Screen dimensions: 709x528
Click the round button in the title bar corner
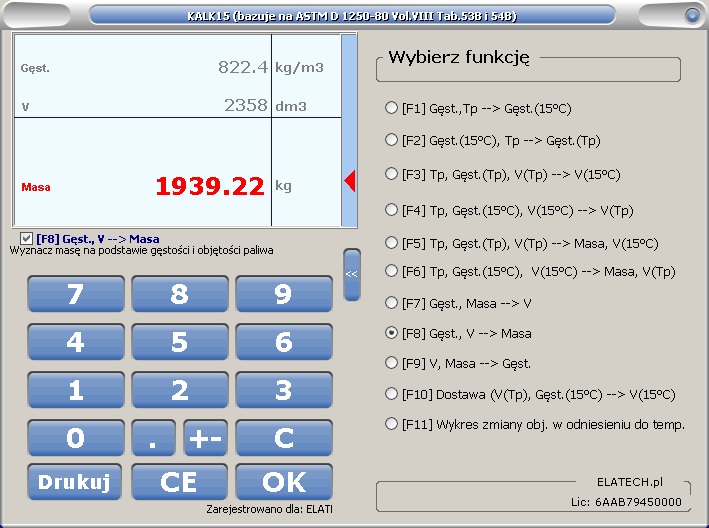(x=692, y=15)
